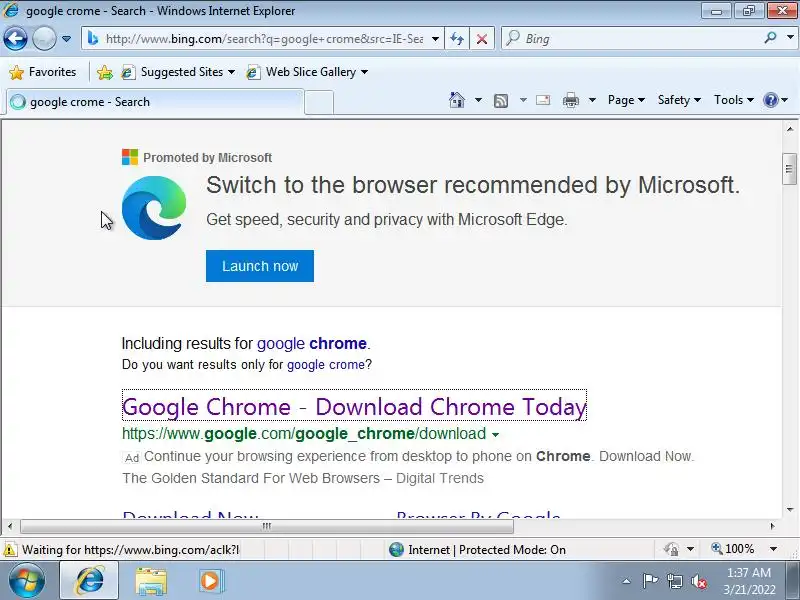Click the Launch now button
The width and height of the screenshot is (800, 600).
point(260,266)
